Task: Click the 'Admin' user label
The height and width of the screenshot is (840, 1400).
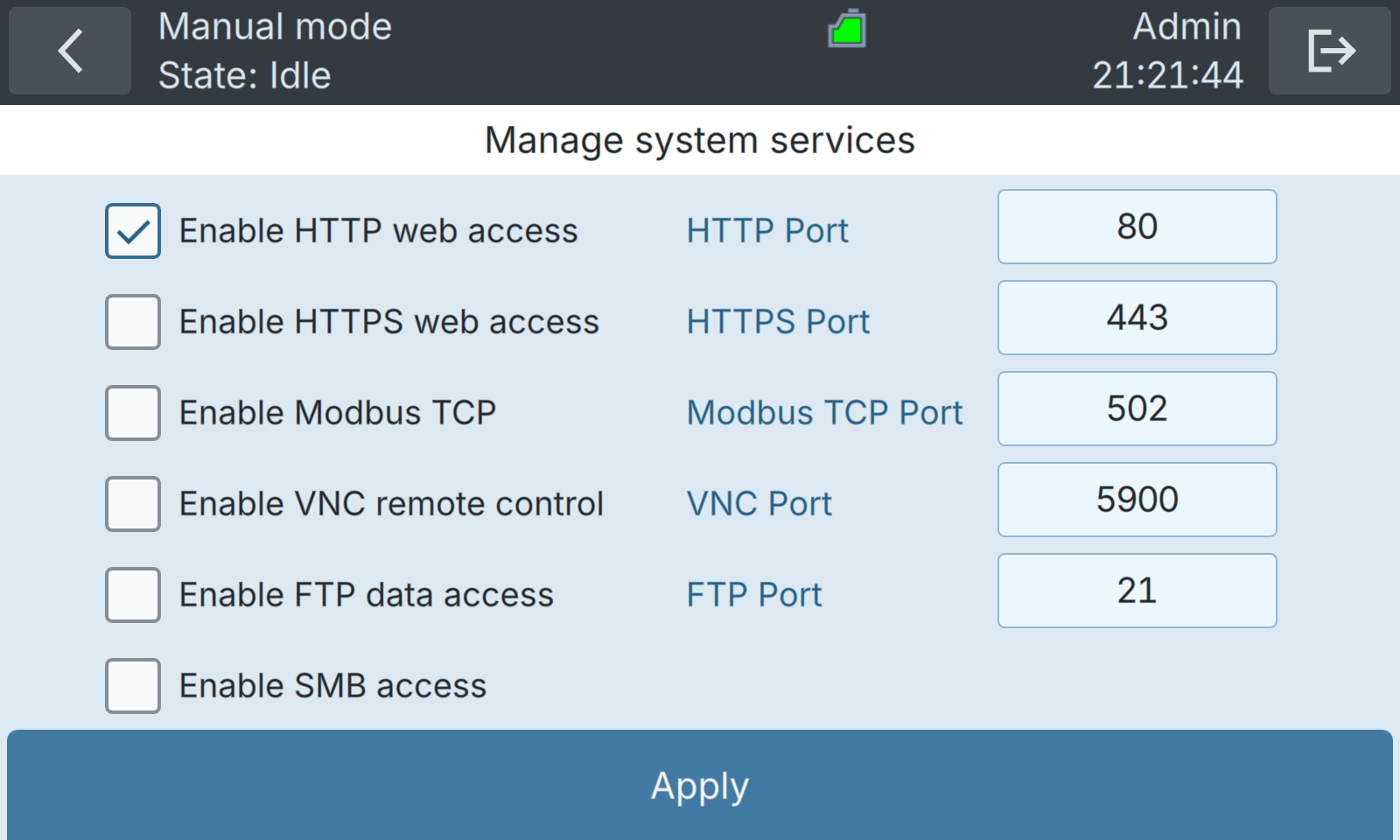Action: pyautogui.click(x=1187, y=27)
